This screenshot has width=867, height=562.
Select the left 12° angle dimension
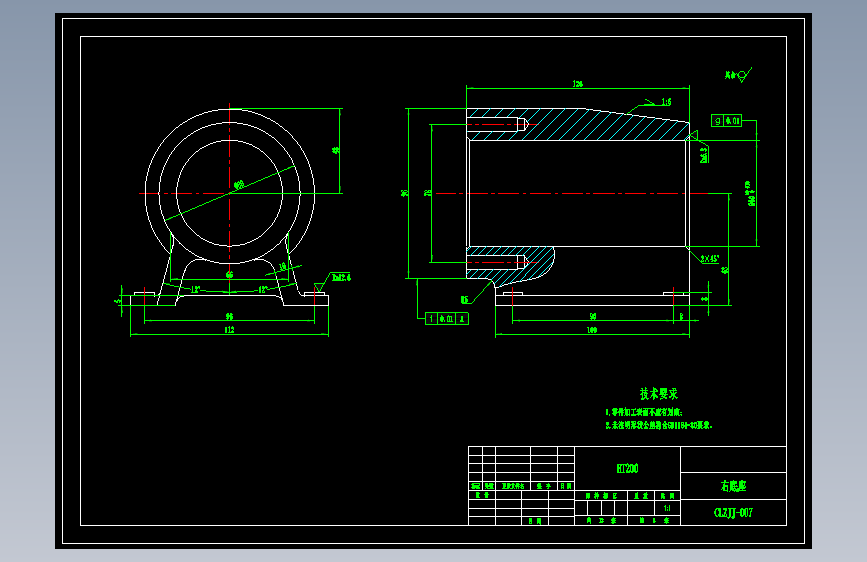(x=195, y=289)
